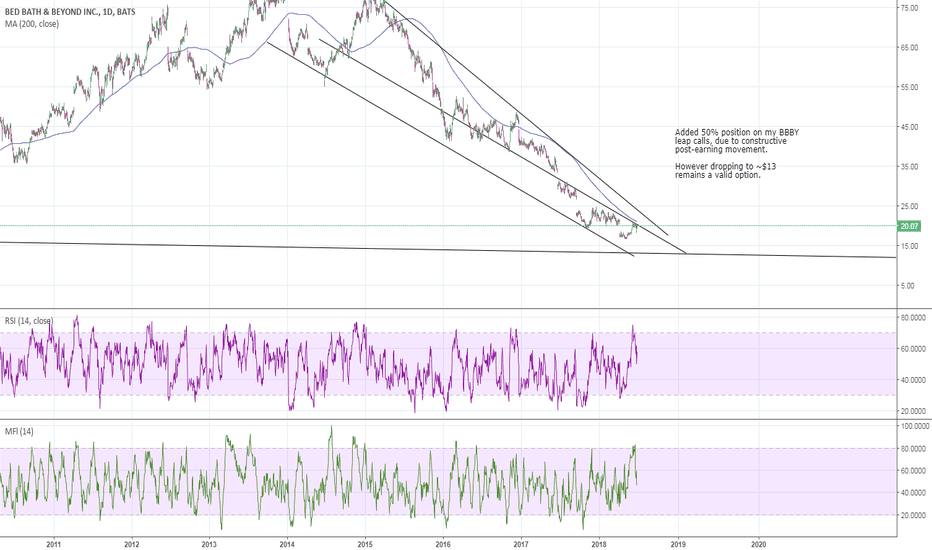Select the RSI (14, close) indicator label
Image resolution: width=932 pixels, height=550 pixels.
tap(29, 320)
